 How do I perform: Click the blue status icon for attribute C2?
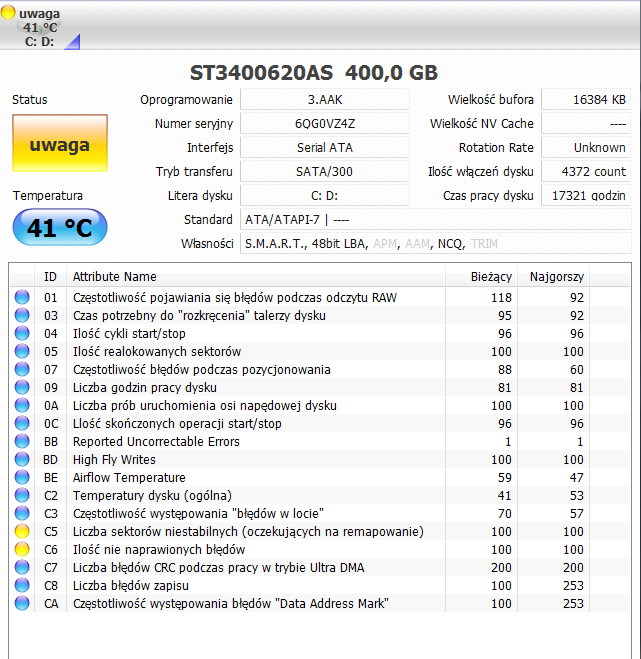click(22, 496)
